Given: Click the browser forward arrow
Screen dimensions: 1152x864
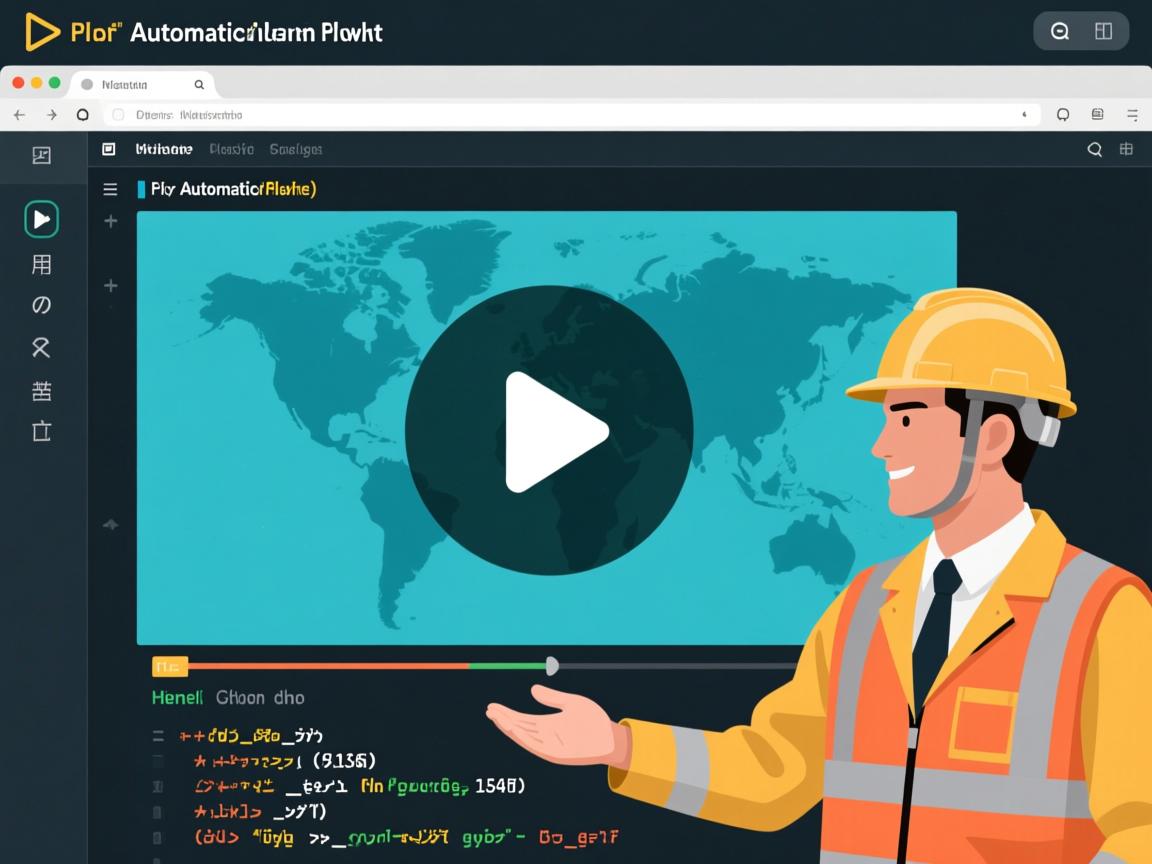Looking at the screenshot, I should click(51, 115).
